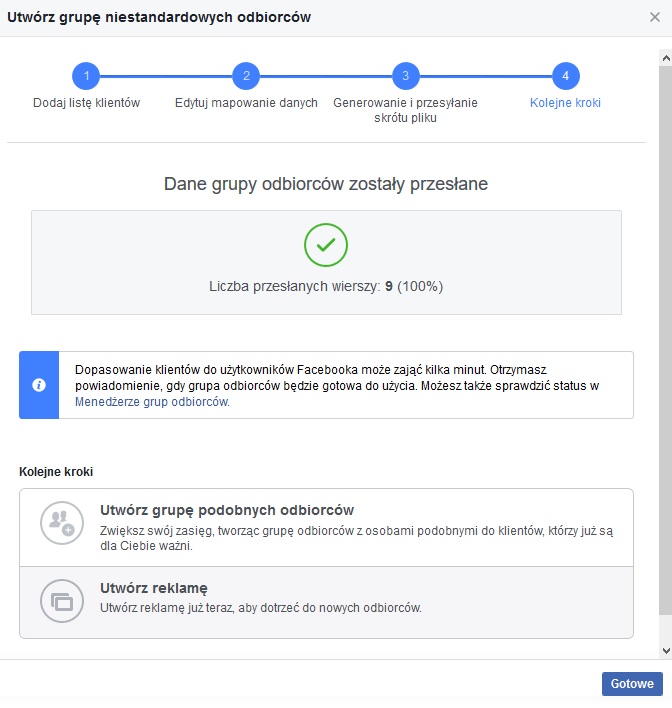Screen dimensions: 672x708
Task: Click the green success checkmark icon
Action: pyautogui.click(x=326, y=245)
